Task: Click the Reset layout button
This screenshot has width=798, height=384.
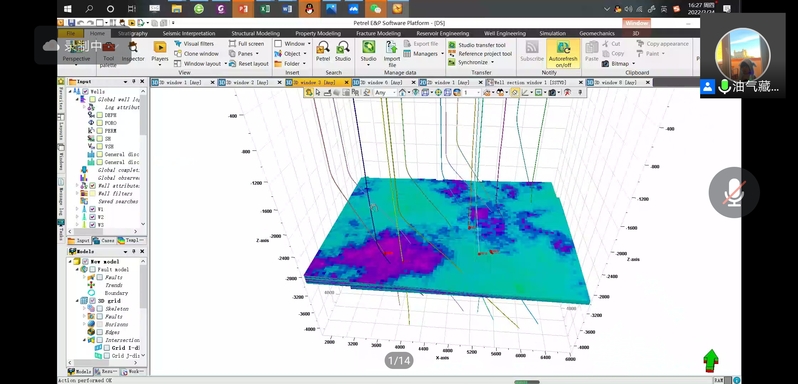Action: pos(249,64)
